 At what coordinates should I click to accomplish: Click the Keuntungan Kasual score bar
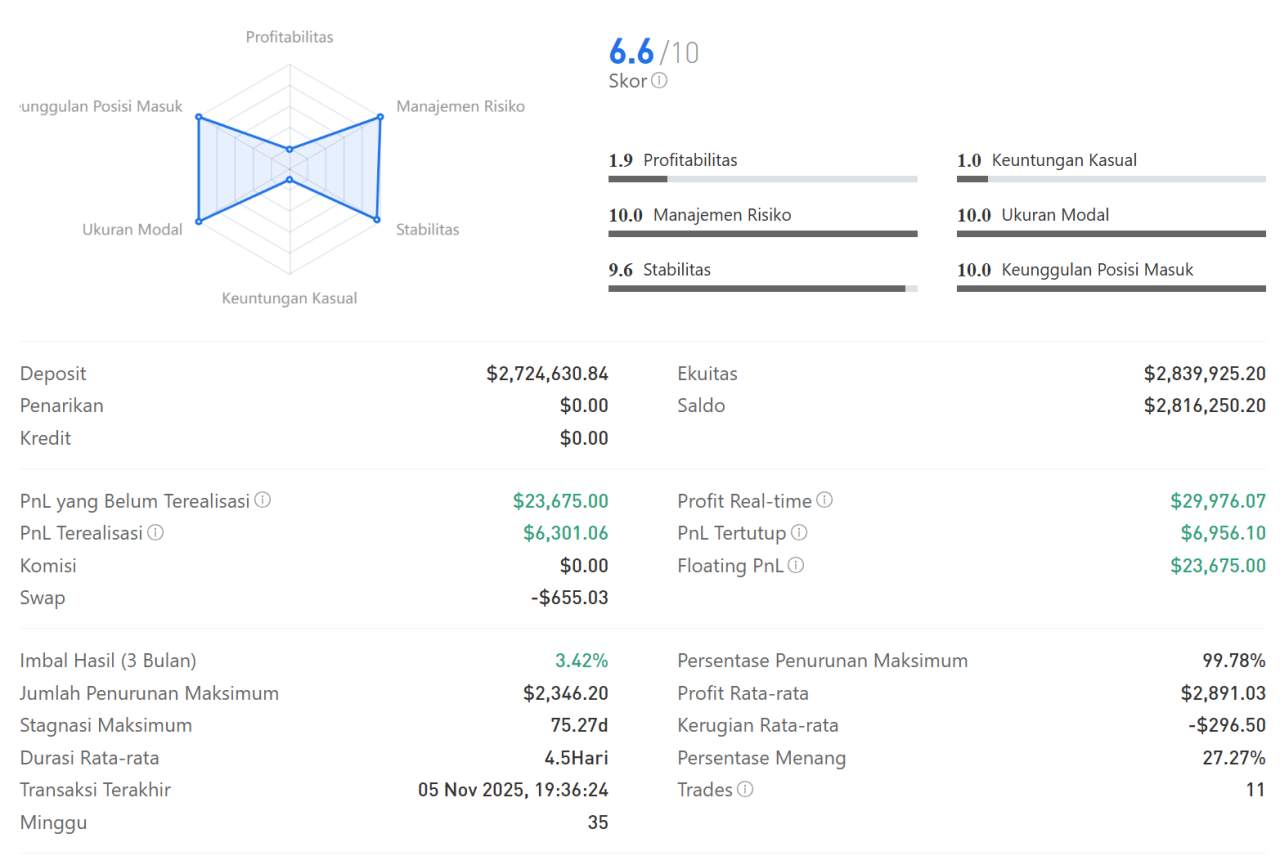pyautogui.click(x=1110, y=179)
